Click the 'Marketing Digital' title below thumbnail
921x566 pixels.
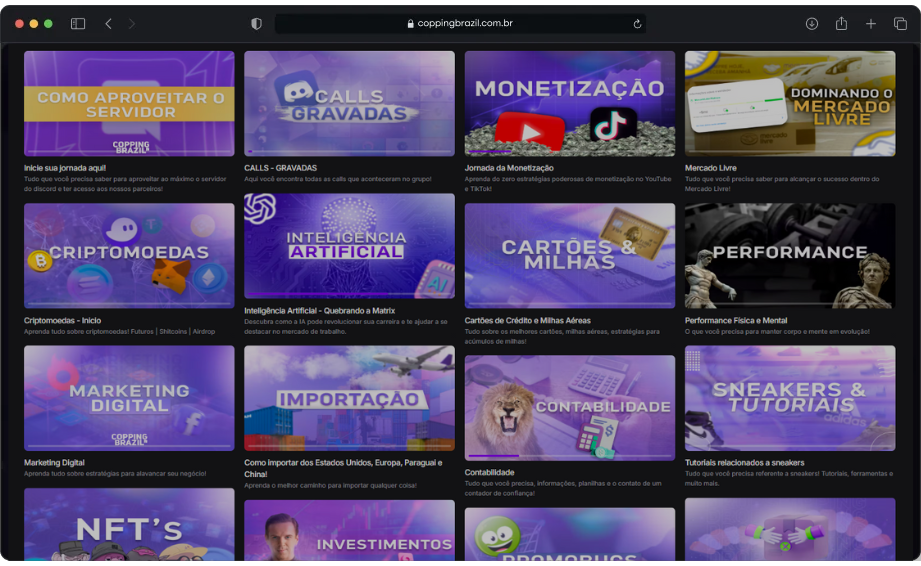pyautogui.click(x=54, y=463)
